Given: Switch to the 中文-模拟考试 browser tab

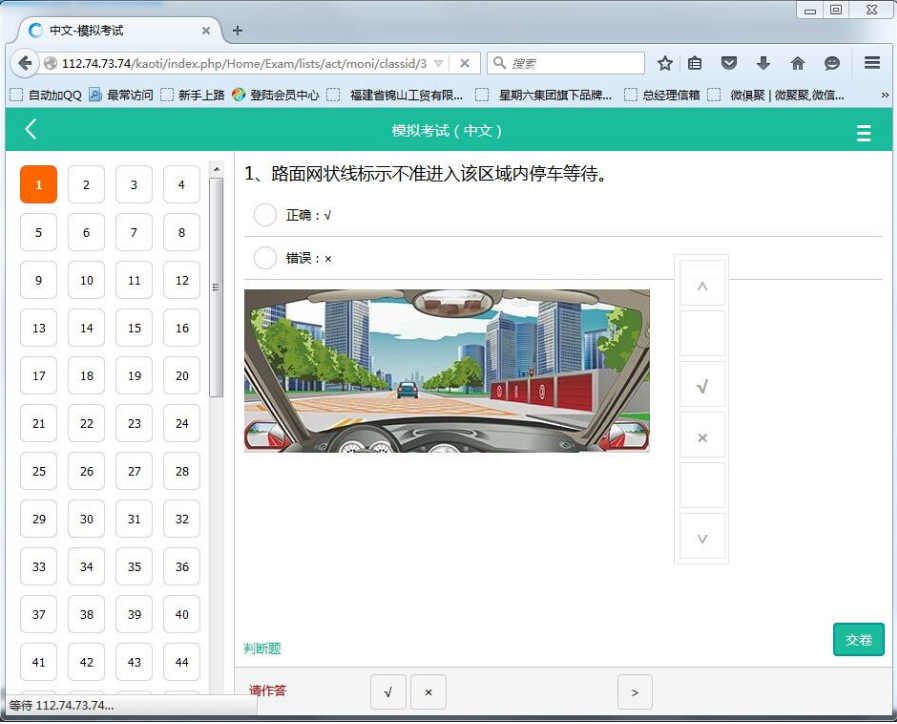Looking at the screenshot, I should click(86, 30).
